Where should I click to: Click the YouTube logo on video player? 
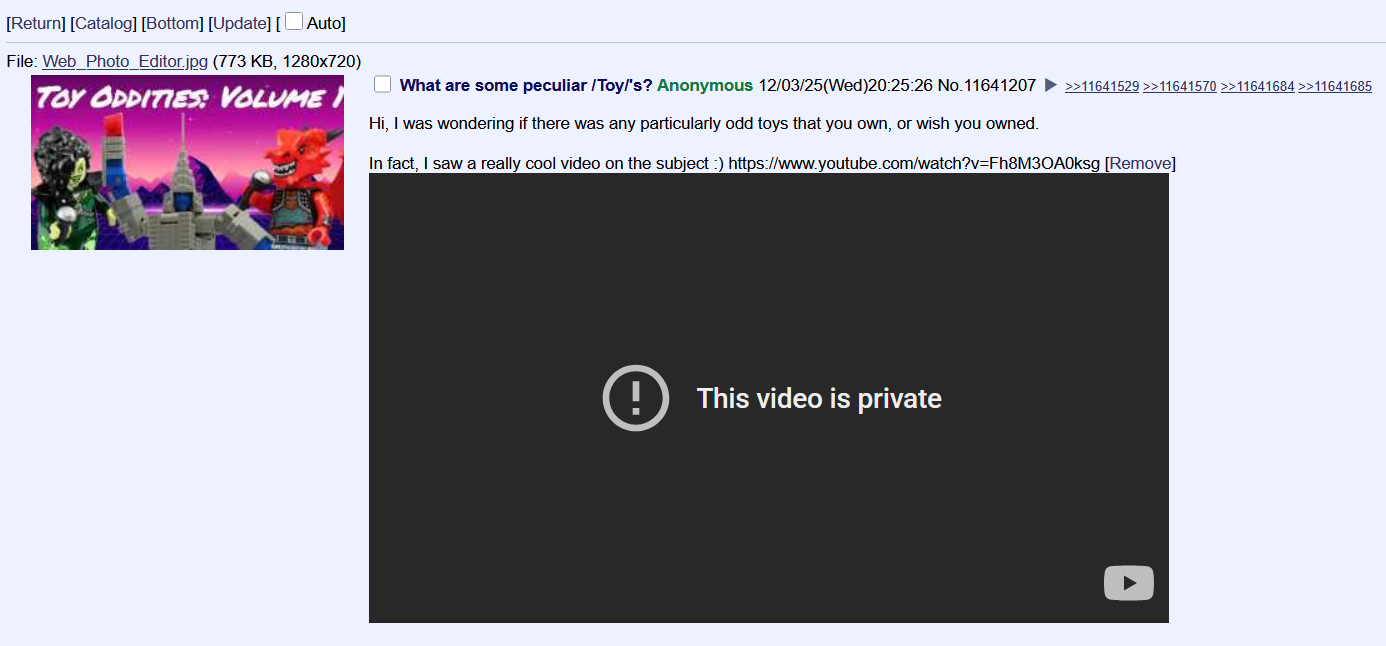click(1129, 583)
